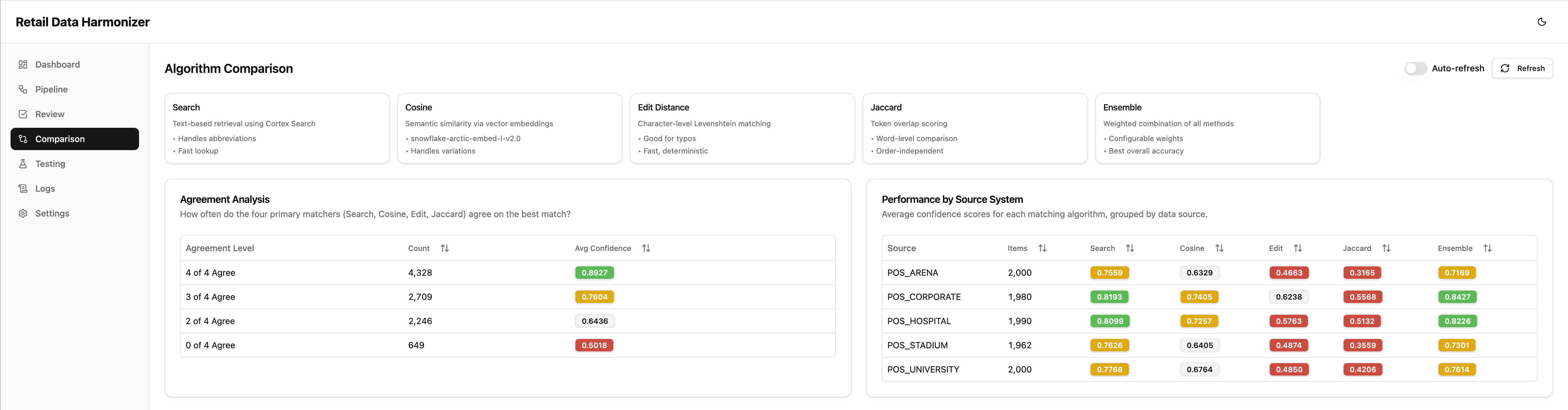Click the POS_STADIUM source row

(x=1209, y=345)
